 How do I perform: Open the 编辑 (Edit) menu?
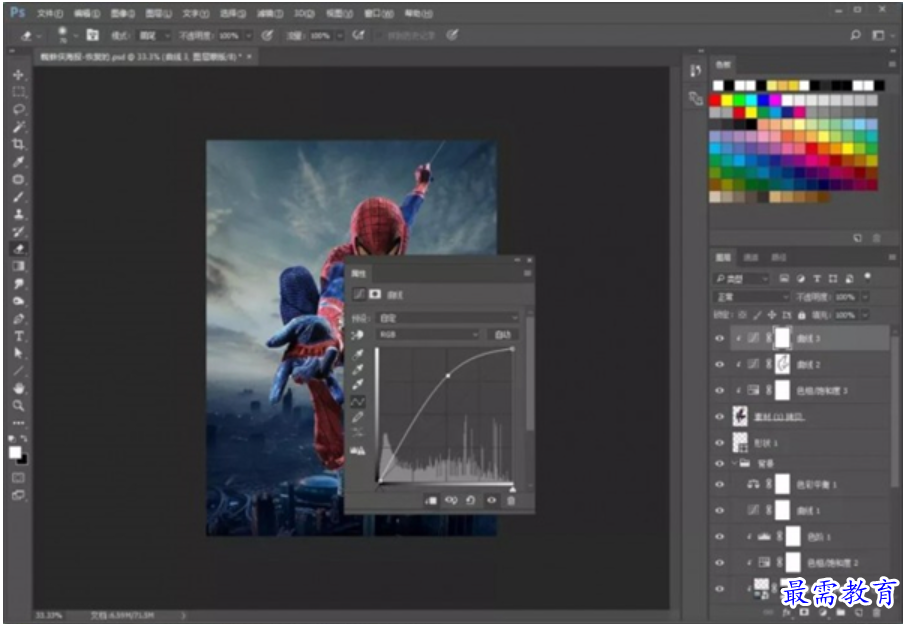pyautogui.click(x=87, y=13)
